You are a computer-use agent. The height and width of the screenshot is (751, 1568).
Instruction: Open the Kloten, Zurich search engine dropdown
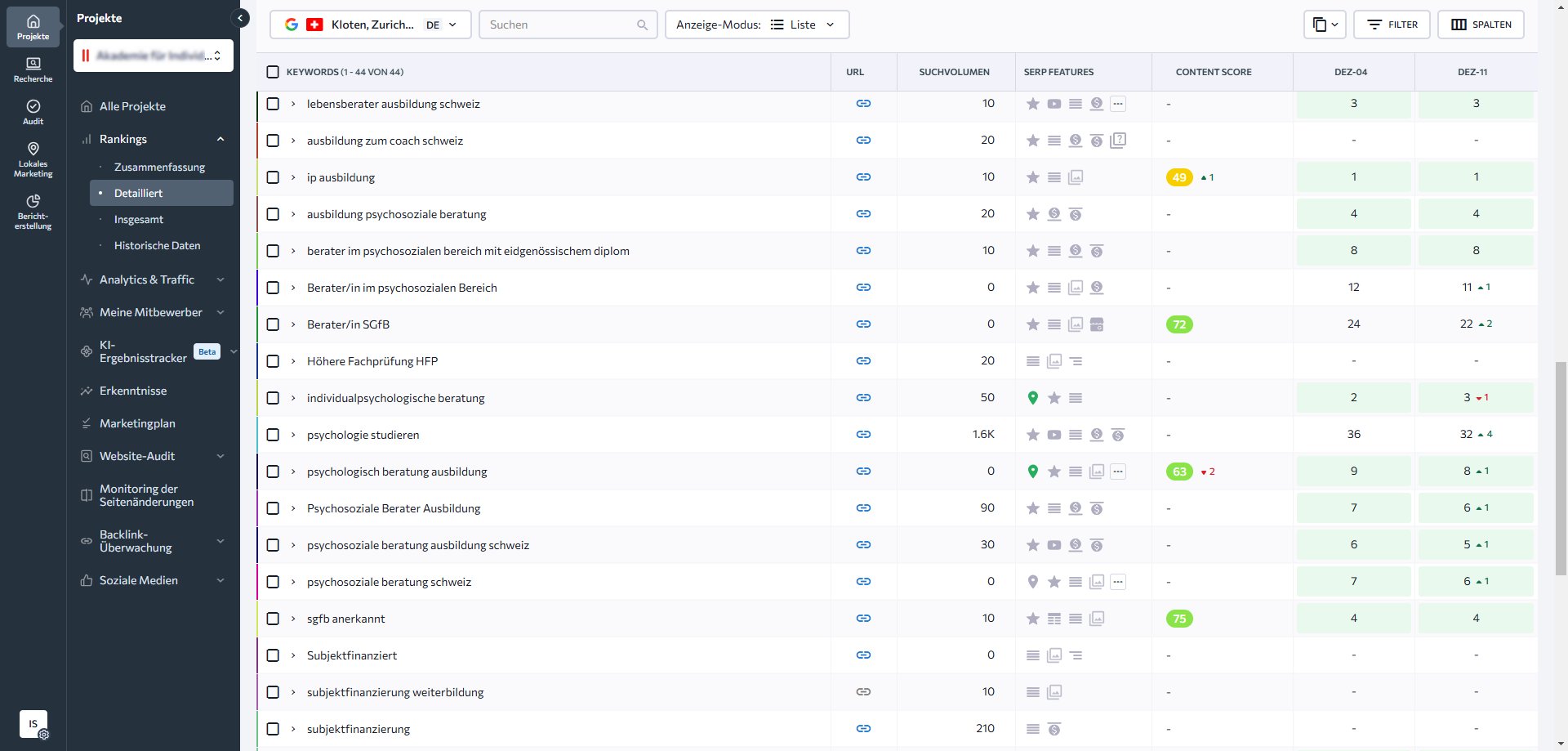[x=370, y=25]
